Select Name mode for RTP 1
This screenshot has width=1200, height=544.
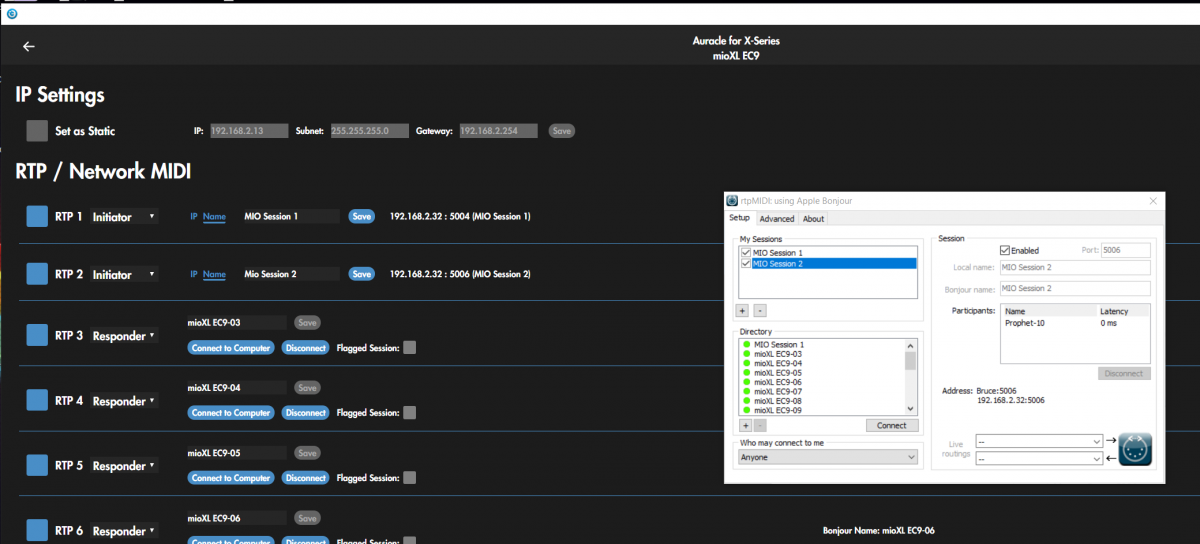pyautogui.click(x=214, y=216)
